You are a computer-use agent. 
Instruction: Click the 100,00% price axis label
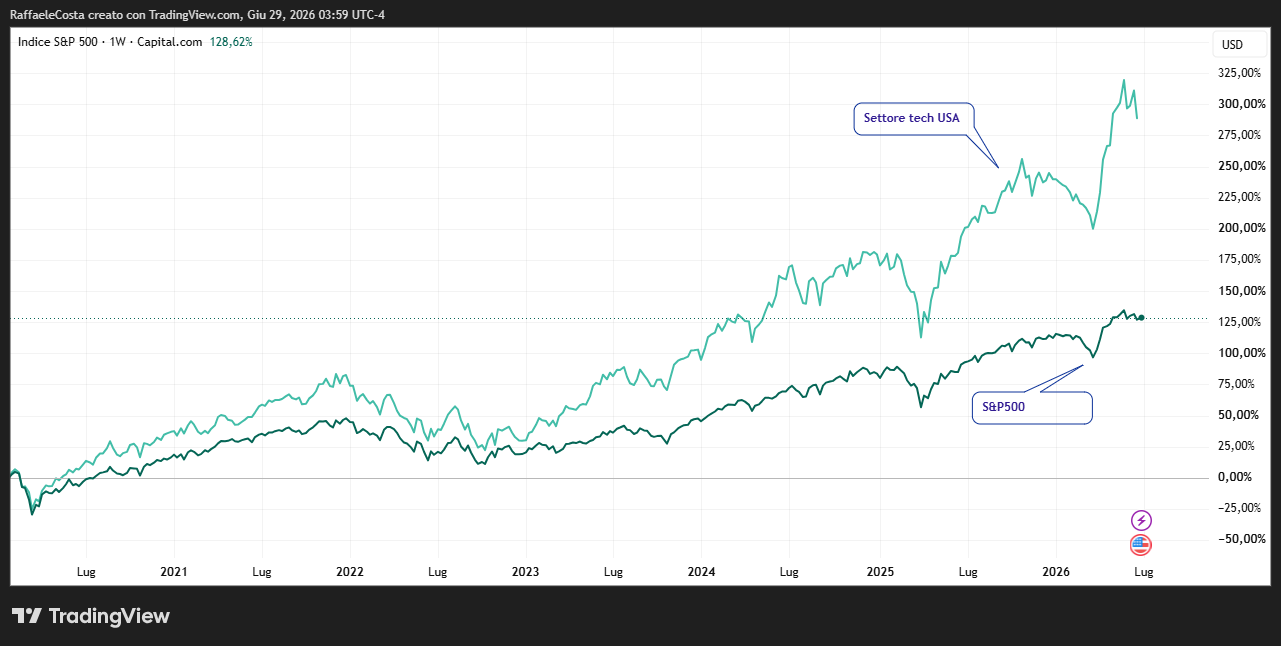pyautogui.click(x=1241, y=353)
